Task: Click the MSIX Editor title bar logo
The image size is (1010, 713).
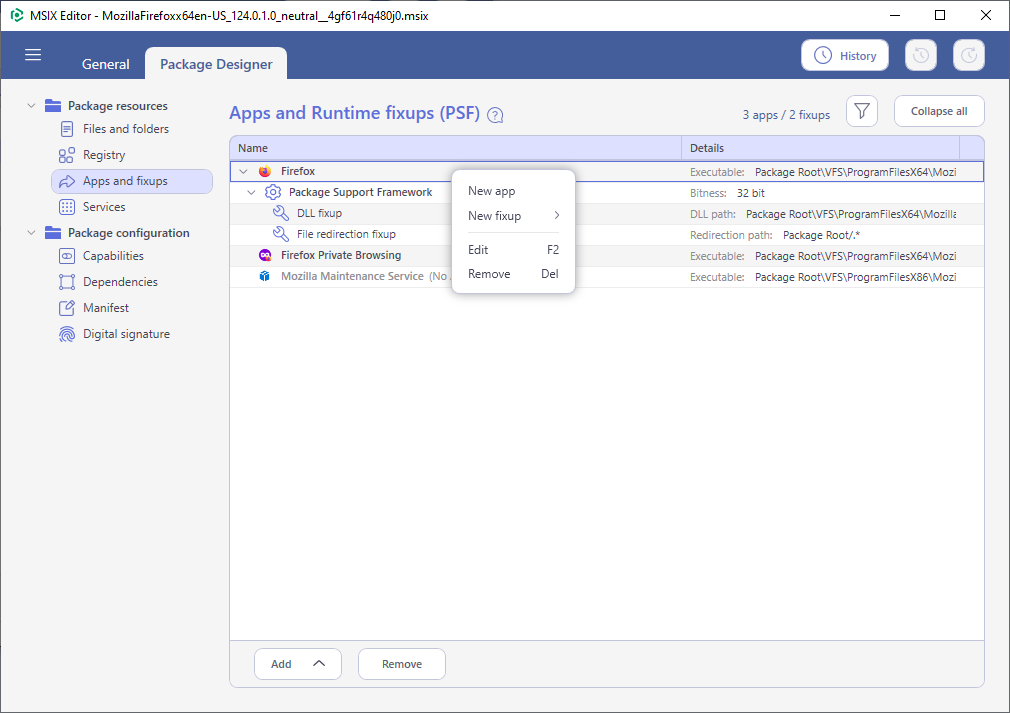Action: (17, 15)
